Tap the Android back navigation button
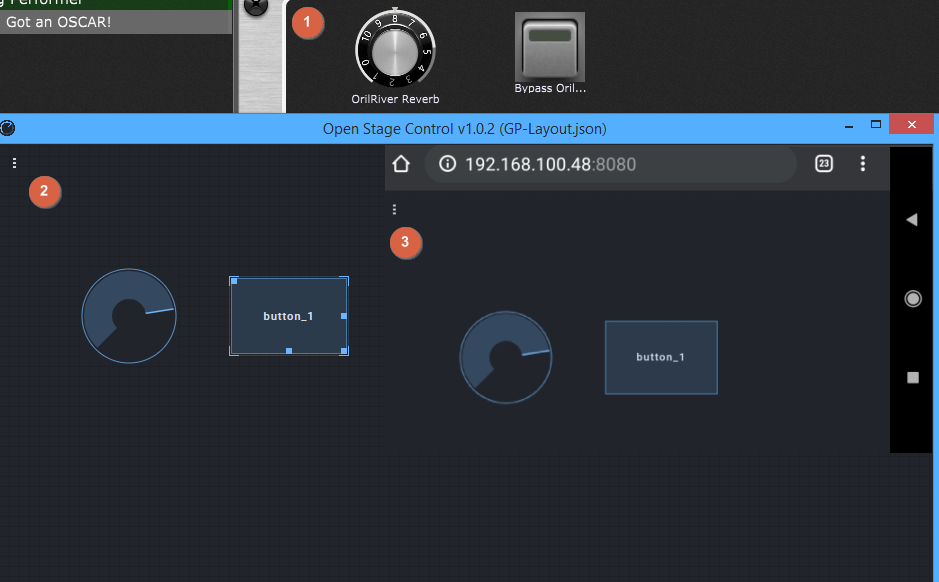Screen dimensions: 939x582 click(912, 220)
